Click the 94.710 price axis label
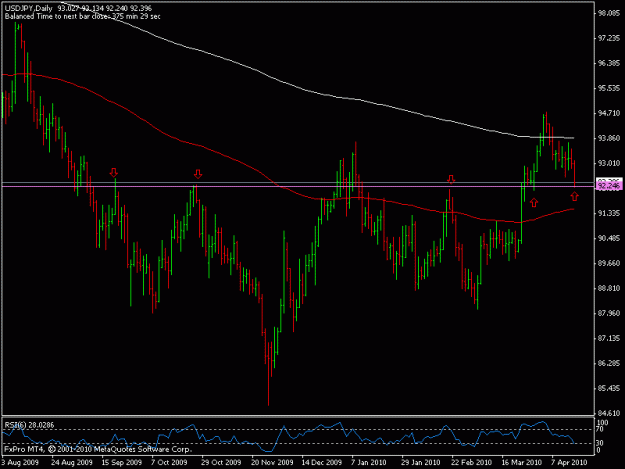Screen dimensions: 625x469 pos(609,113)
